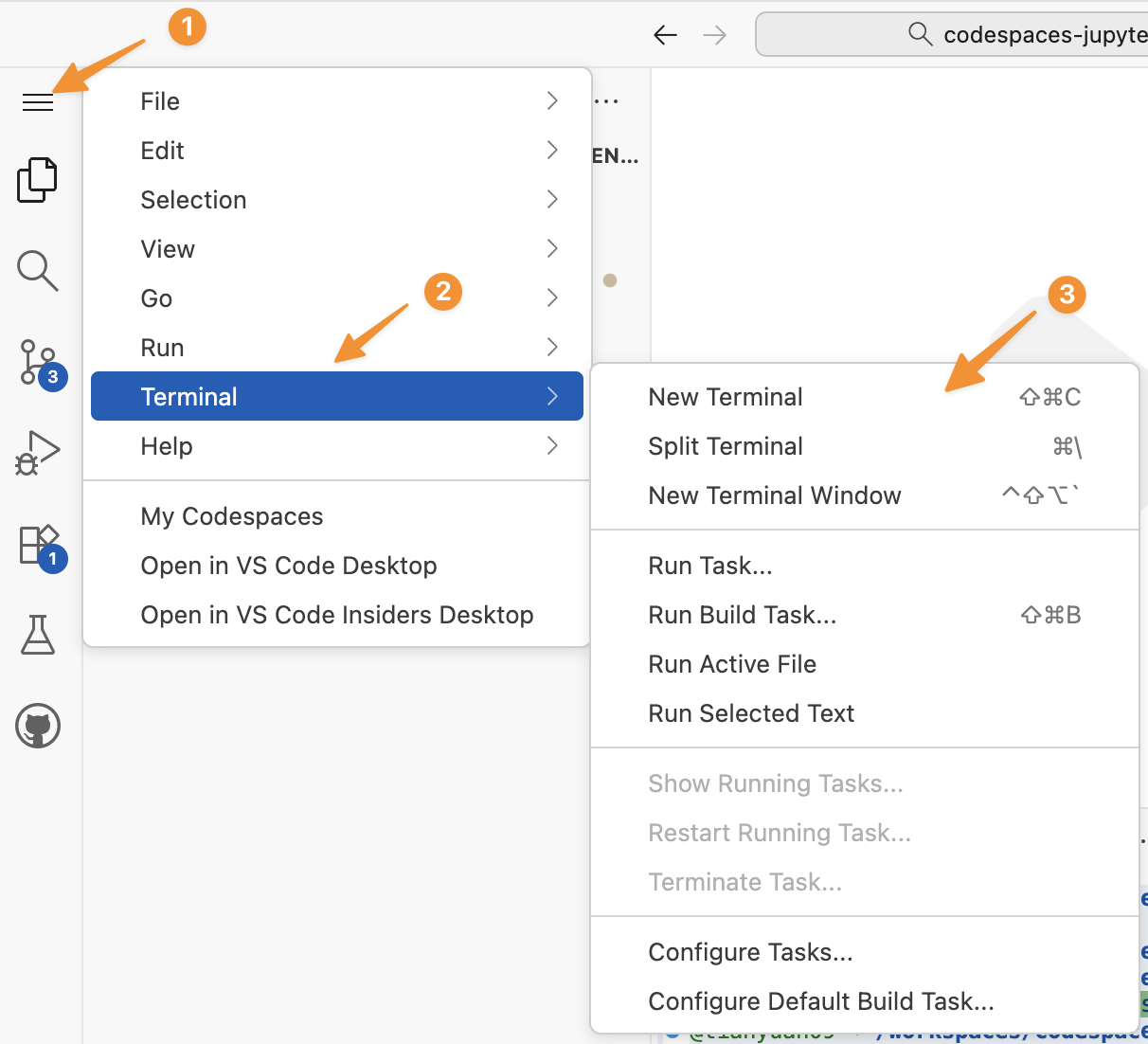Open the GitHub view icon
The height and width of the screenshot is (1044, 1148).
tap(38, 727)
